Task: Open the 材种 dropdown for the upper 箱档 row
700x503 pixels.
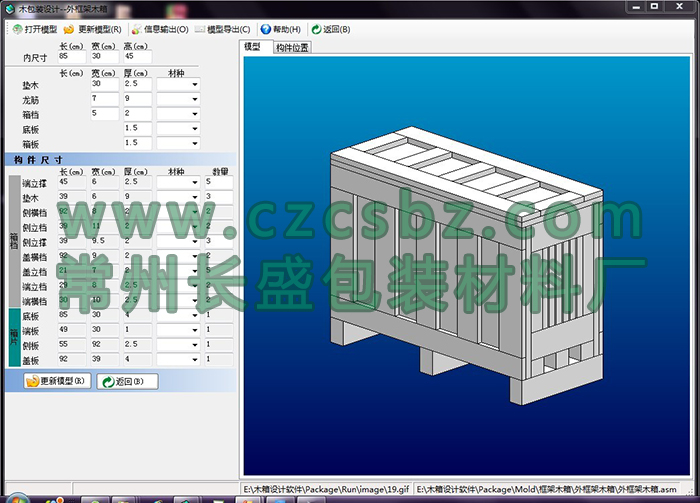Action: [x=195, y=114]
